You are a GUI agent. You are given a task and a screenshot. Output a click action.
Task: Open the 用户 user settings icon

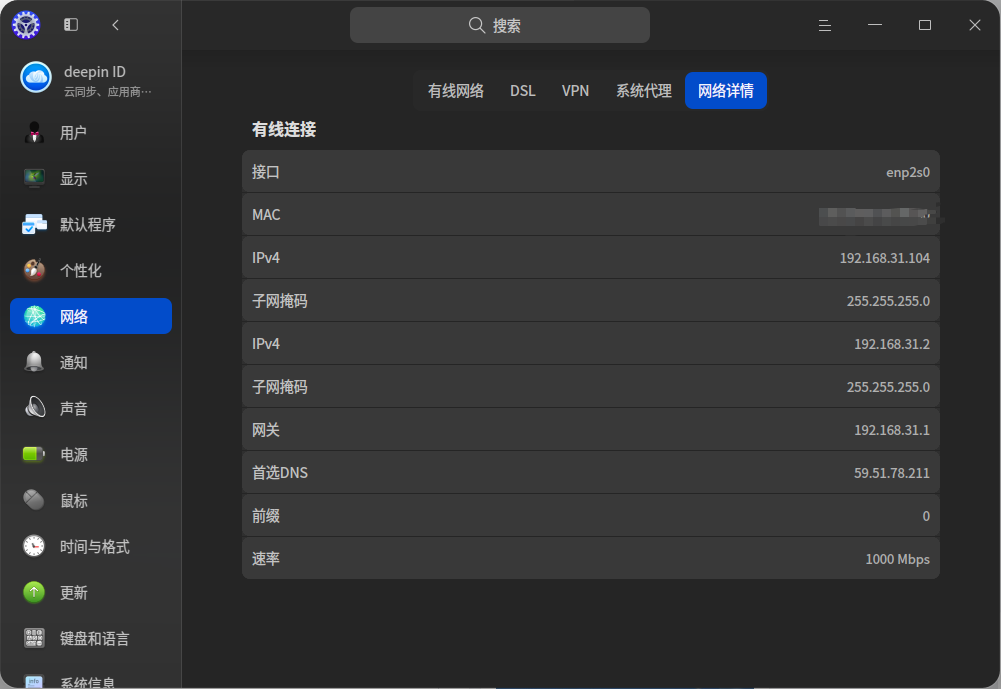(x=34, y=133)
